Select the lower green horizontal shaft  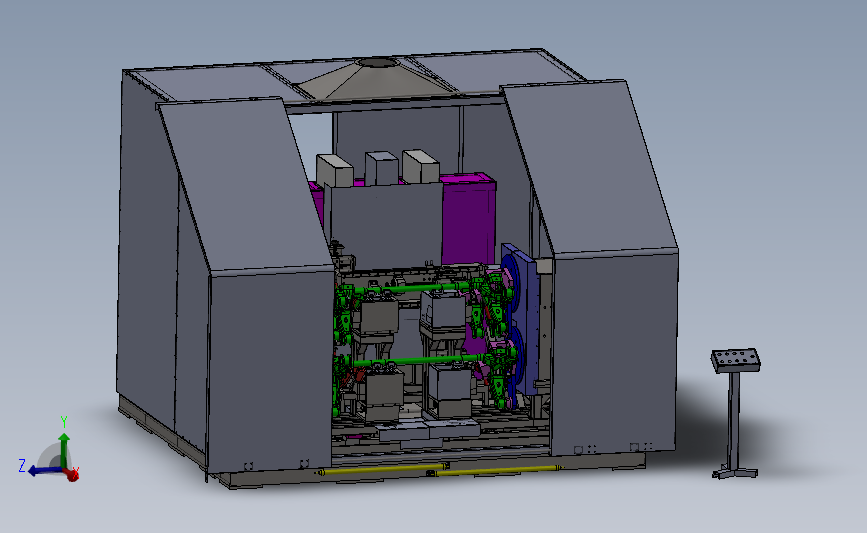click(x=419, y=360)
